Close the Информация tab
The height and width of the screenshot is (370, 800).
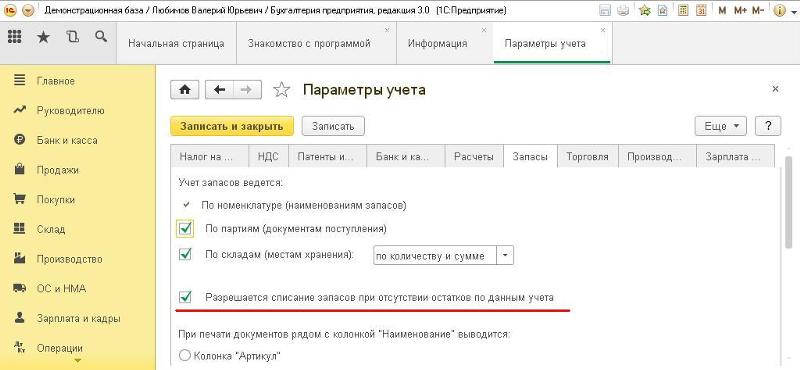[x=484, y=31]
